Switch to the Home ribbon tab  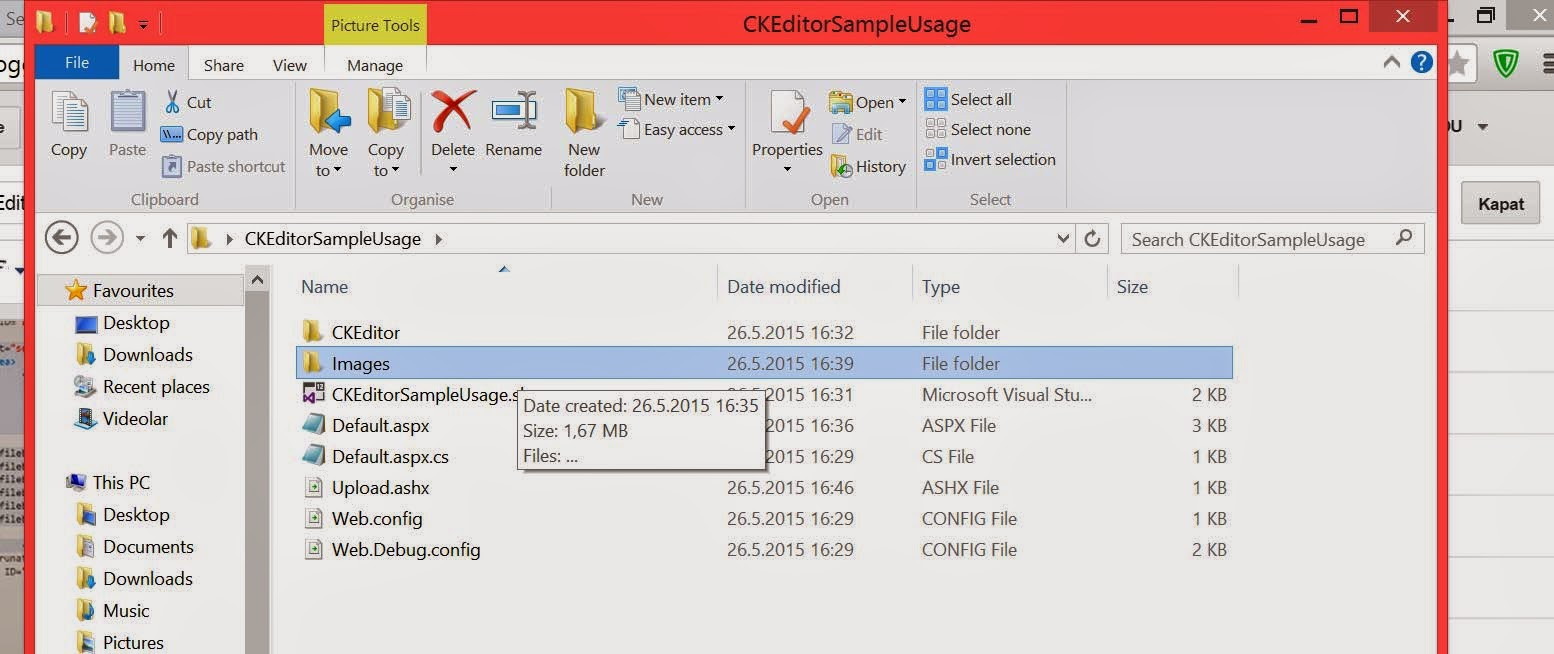click(x=154, y=65)
